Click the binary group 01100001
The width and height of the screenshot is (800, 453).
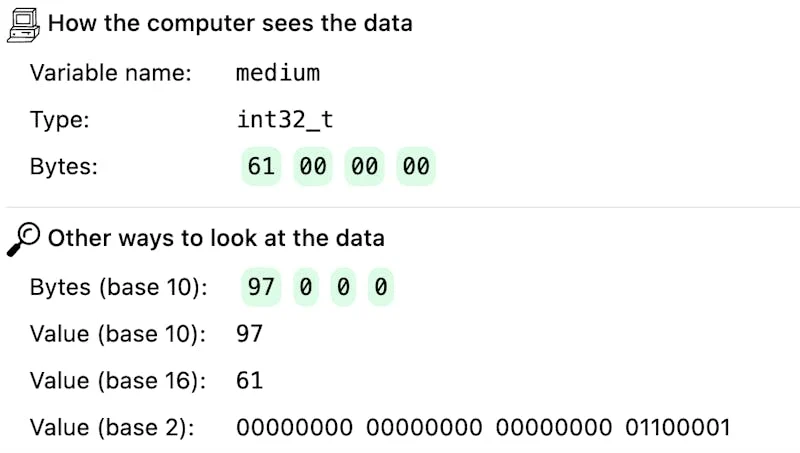coord(678,427)
